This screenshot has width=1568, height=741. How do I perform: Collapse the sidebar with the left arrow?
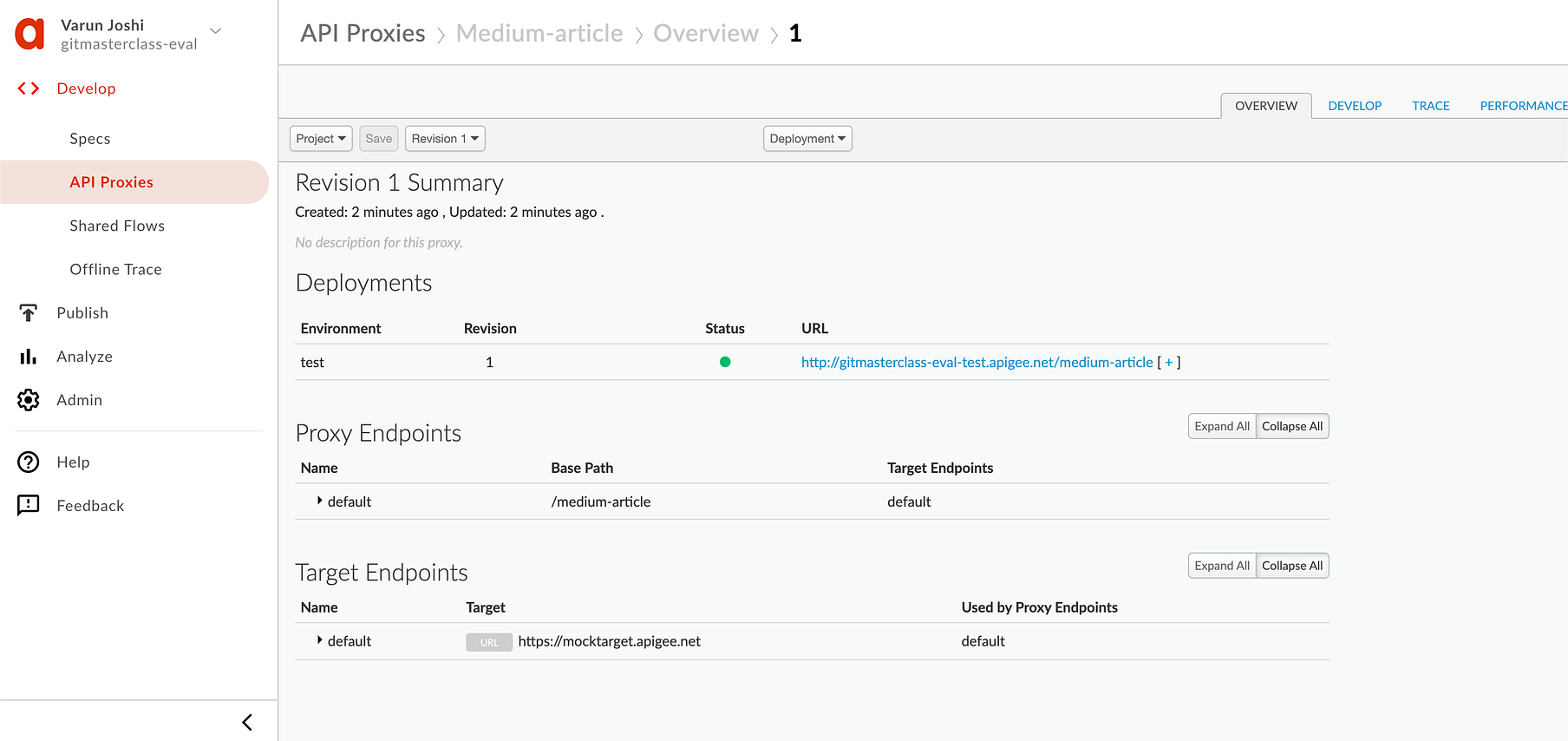(247, 722)
